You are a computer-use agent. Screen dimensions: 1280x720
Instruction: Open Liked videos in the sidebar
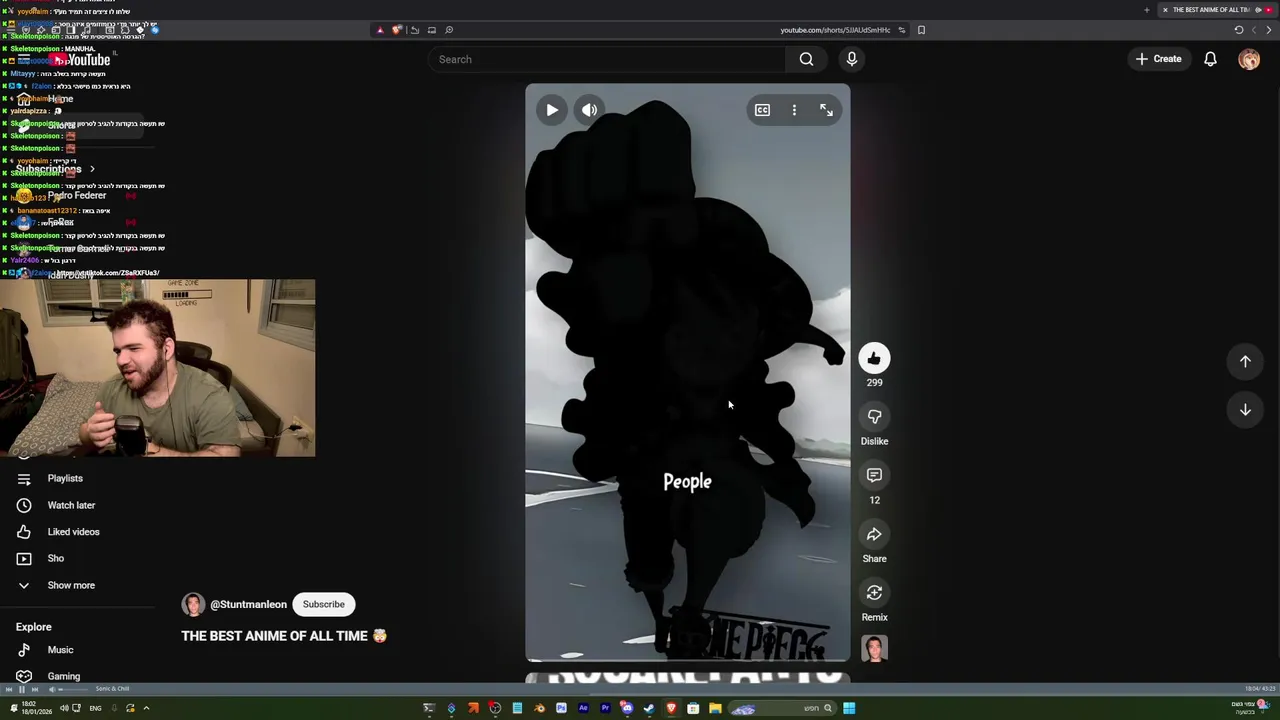point(73,532)
